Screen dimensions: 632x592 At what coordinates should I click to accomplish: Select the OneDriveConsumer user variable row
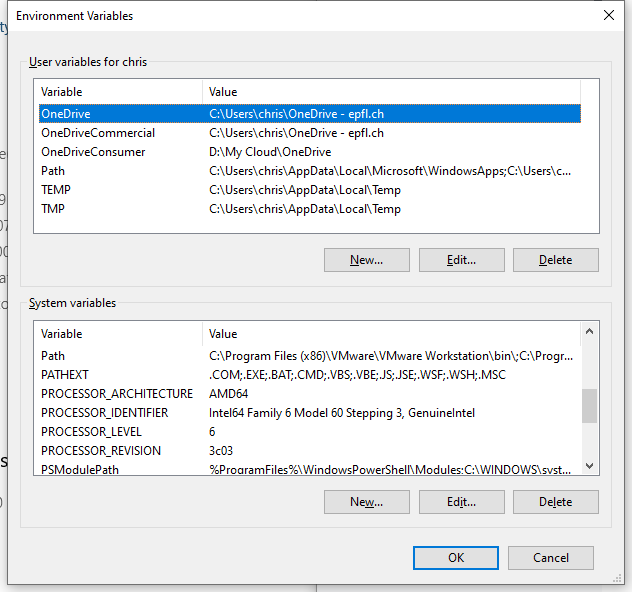pyautogui.click(x=93, y=152)
